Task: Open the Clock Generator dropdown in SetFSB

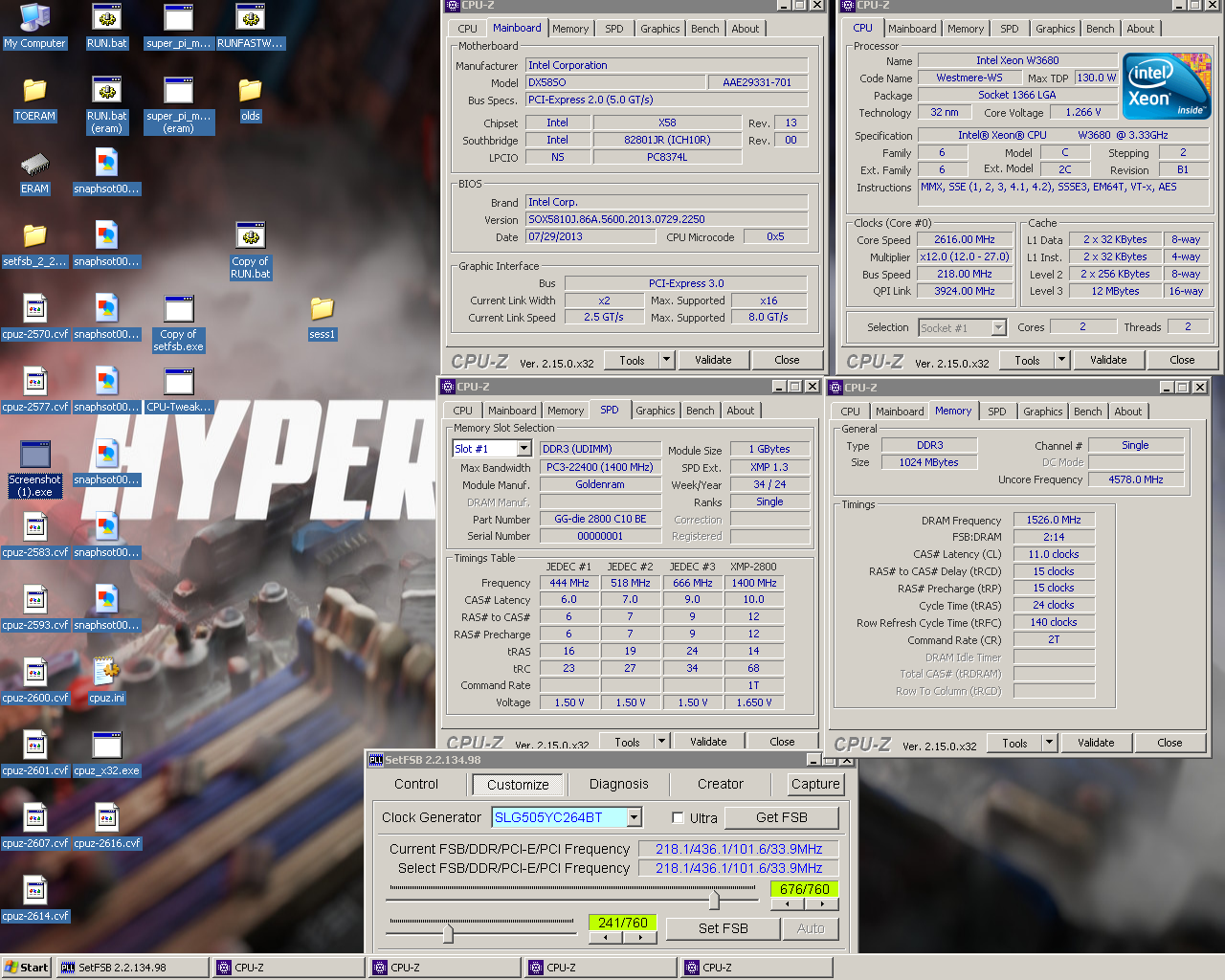Action: tap(634, 817)
